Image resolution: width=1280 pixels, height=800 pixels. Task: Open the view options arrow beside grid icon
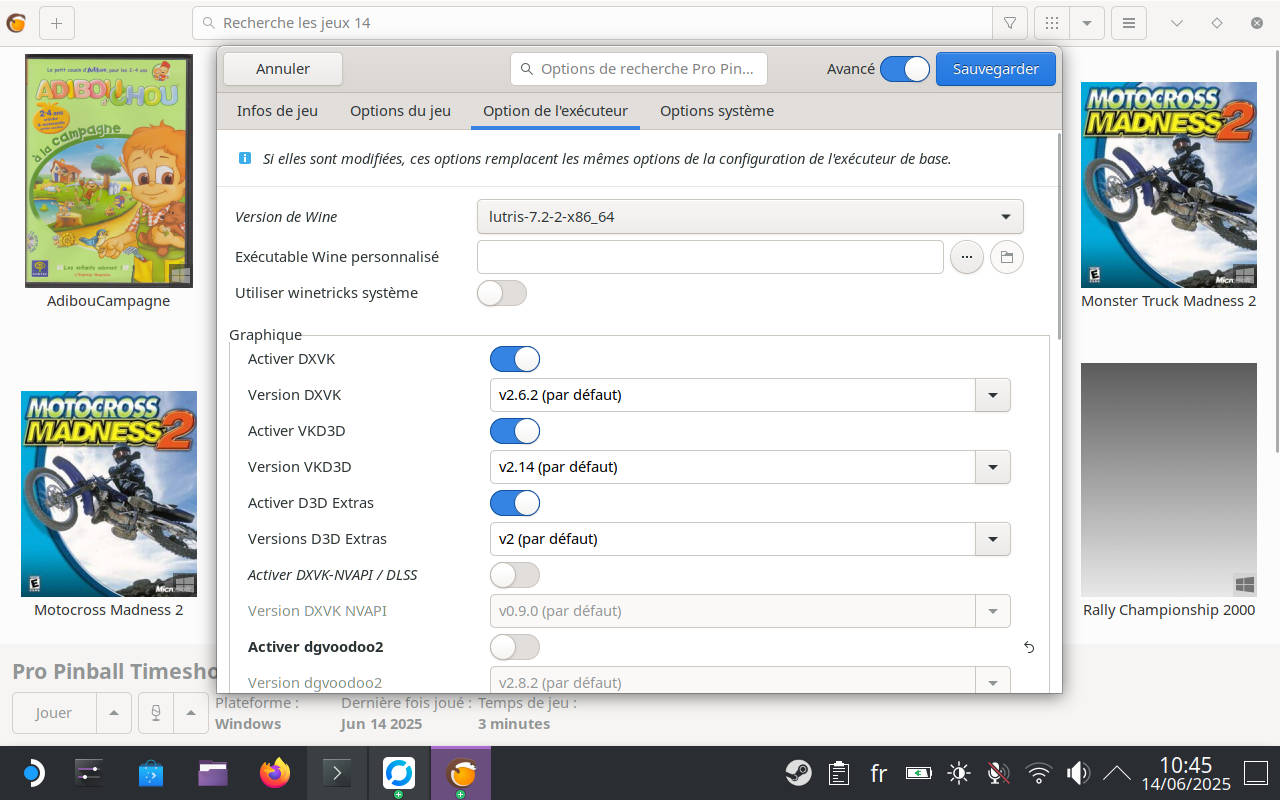click(1087, 23)
